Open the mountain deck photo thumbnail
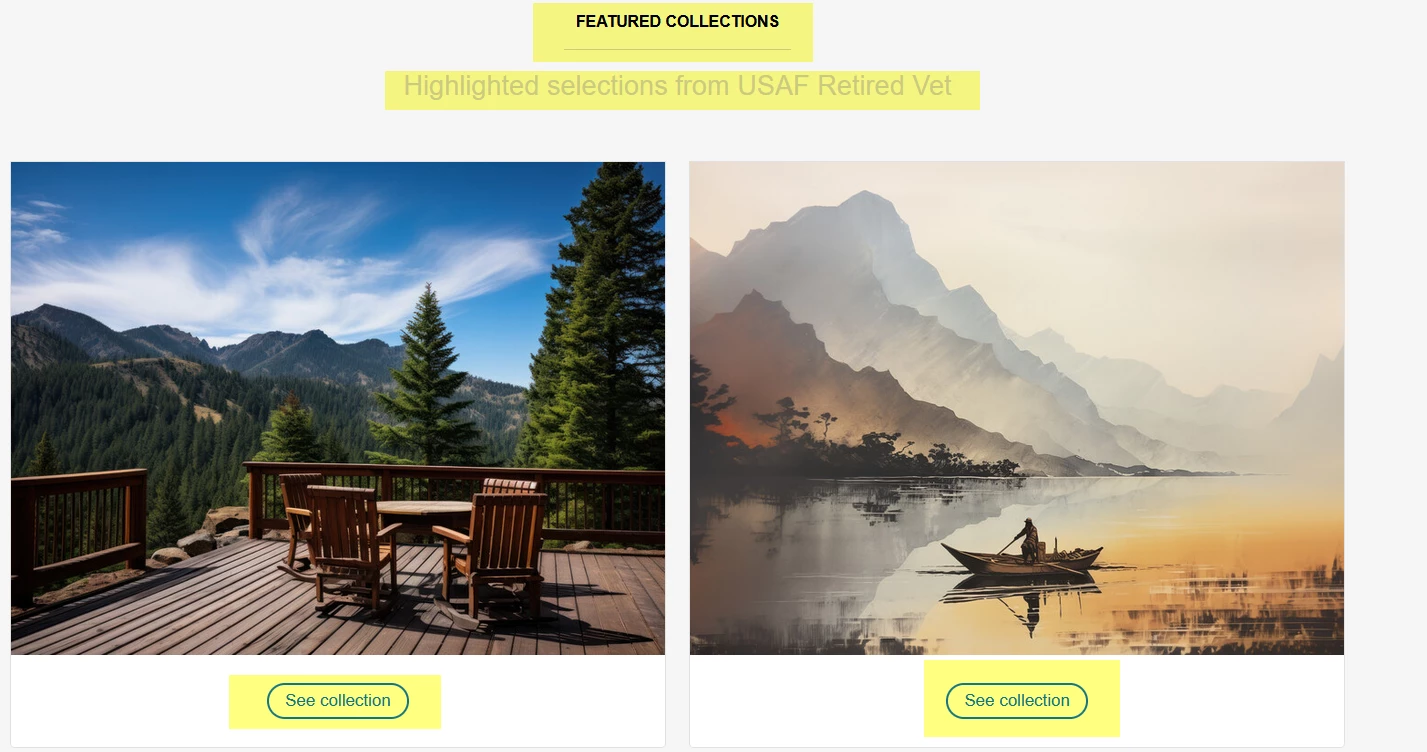 click(338, 408)
